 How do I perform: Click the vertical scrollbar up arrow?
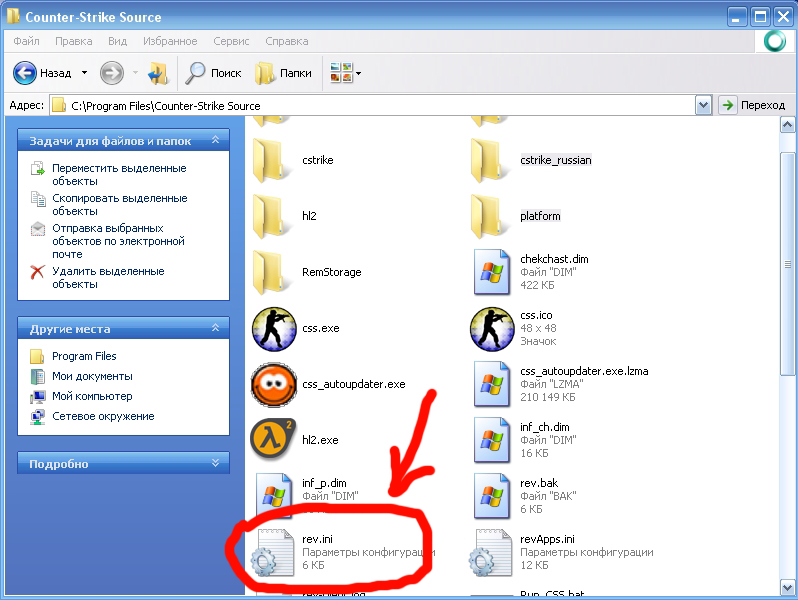click(787, 125)
